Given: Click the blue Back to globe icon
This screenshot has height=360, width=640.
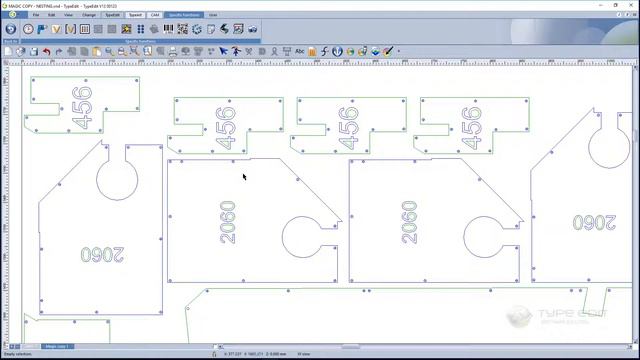Looking at the screenshot, I should pos(11,29).
